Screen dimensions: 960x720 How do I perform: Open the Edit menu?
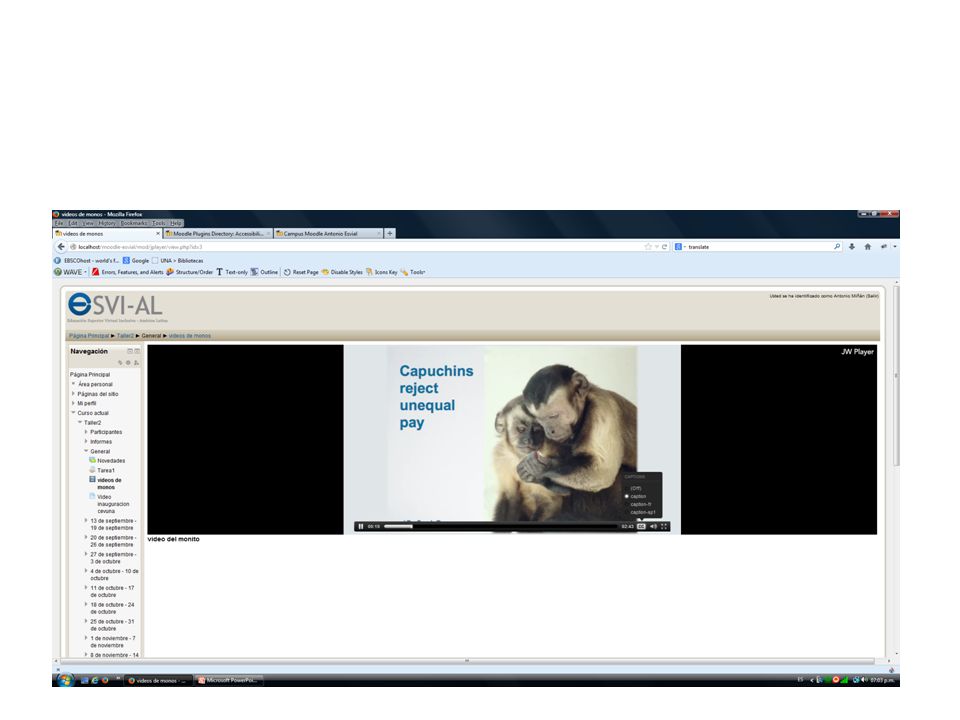click(73, 223)
